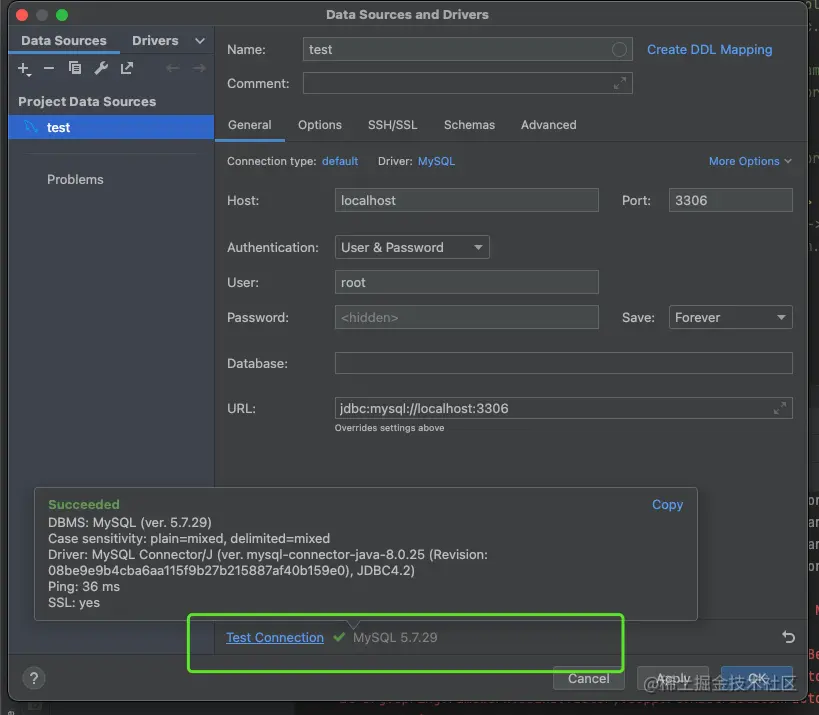Duplicate the selected data source icon
819x715 pixels.
click(x=75, y=68)
